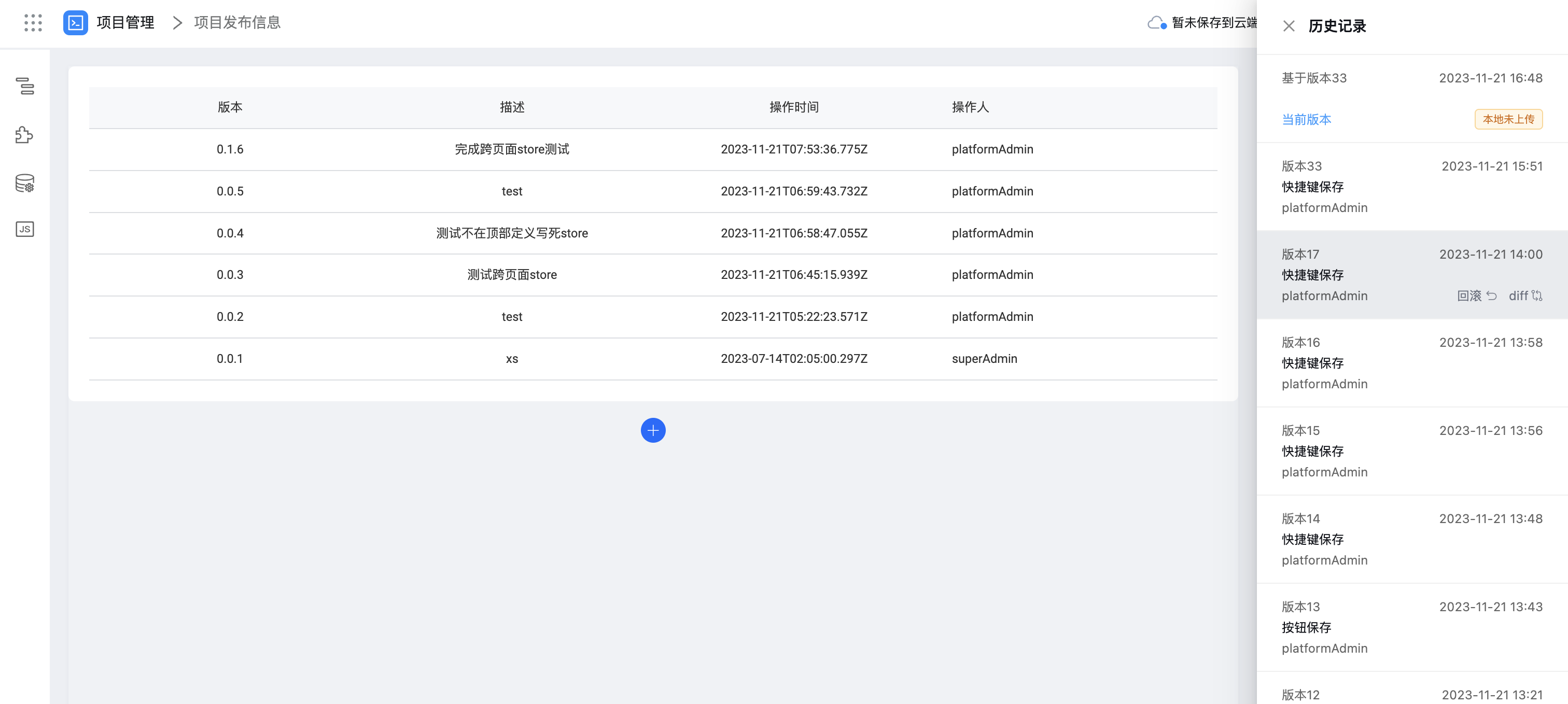Close the 历史记录 panel

[x=1289, y=25]
